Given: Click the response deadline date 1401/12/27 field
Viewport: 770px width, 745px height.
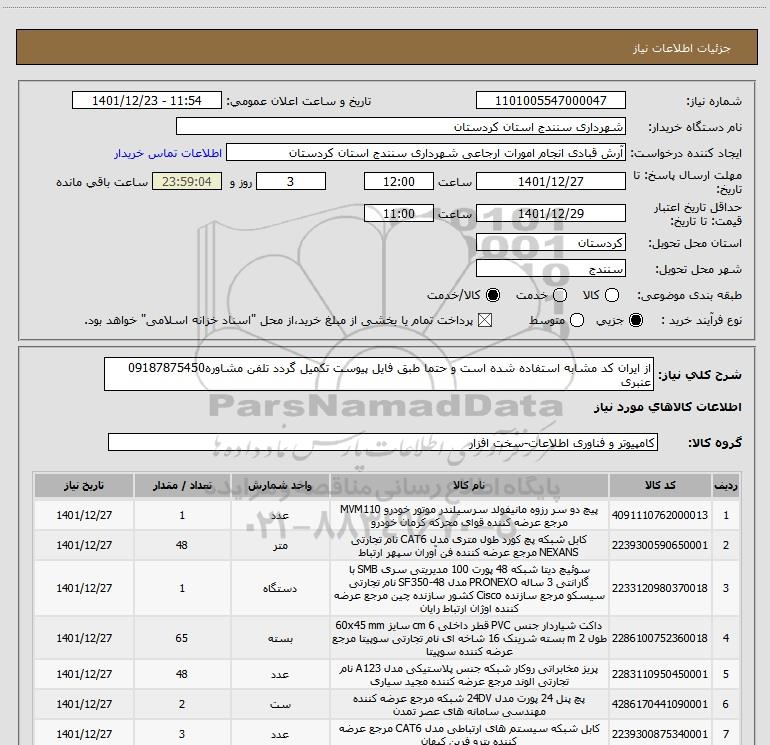Looking at the screenshot, I should (550, 181).
